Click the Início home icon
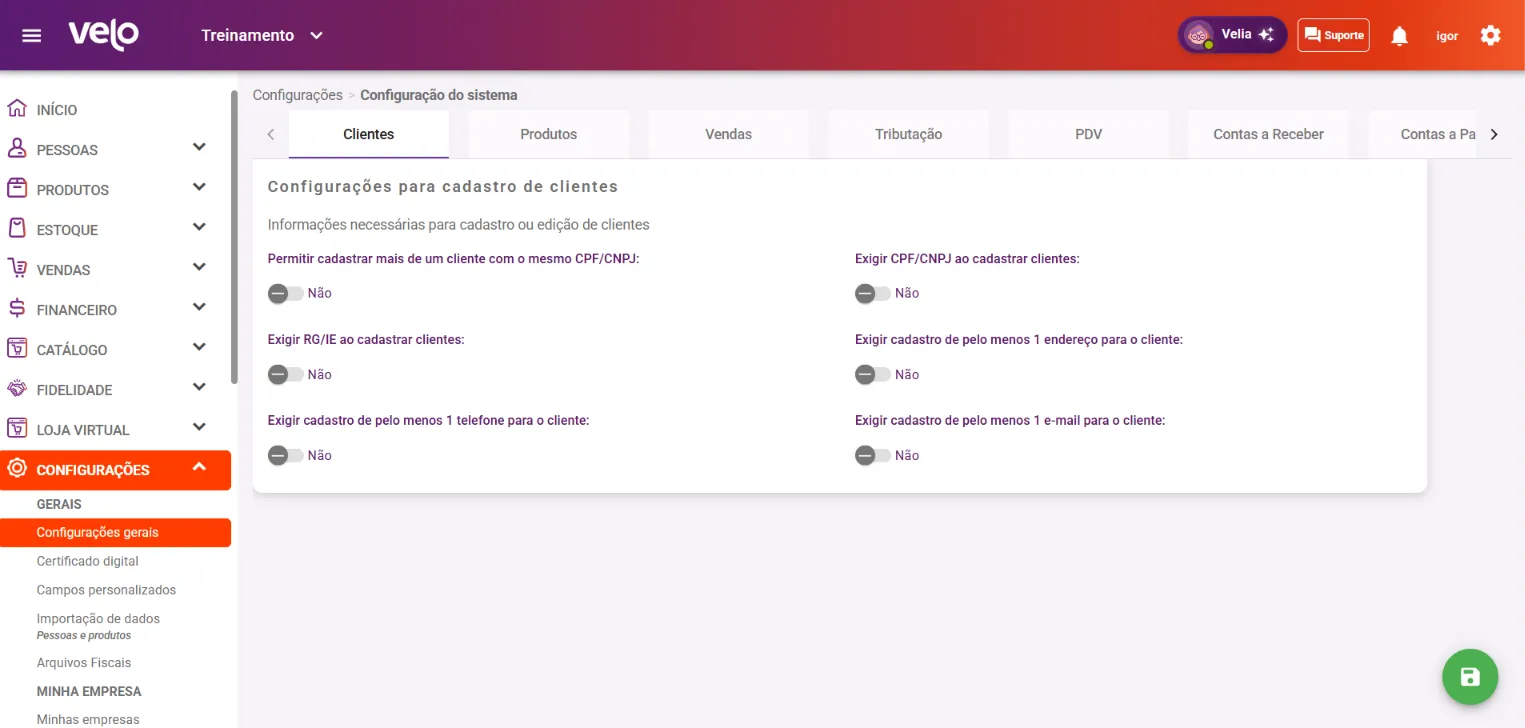The image size is (1525, 728). click(16, 109)
